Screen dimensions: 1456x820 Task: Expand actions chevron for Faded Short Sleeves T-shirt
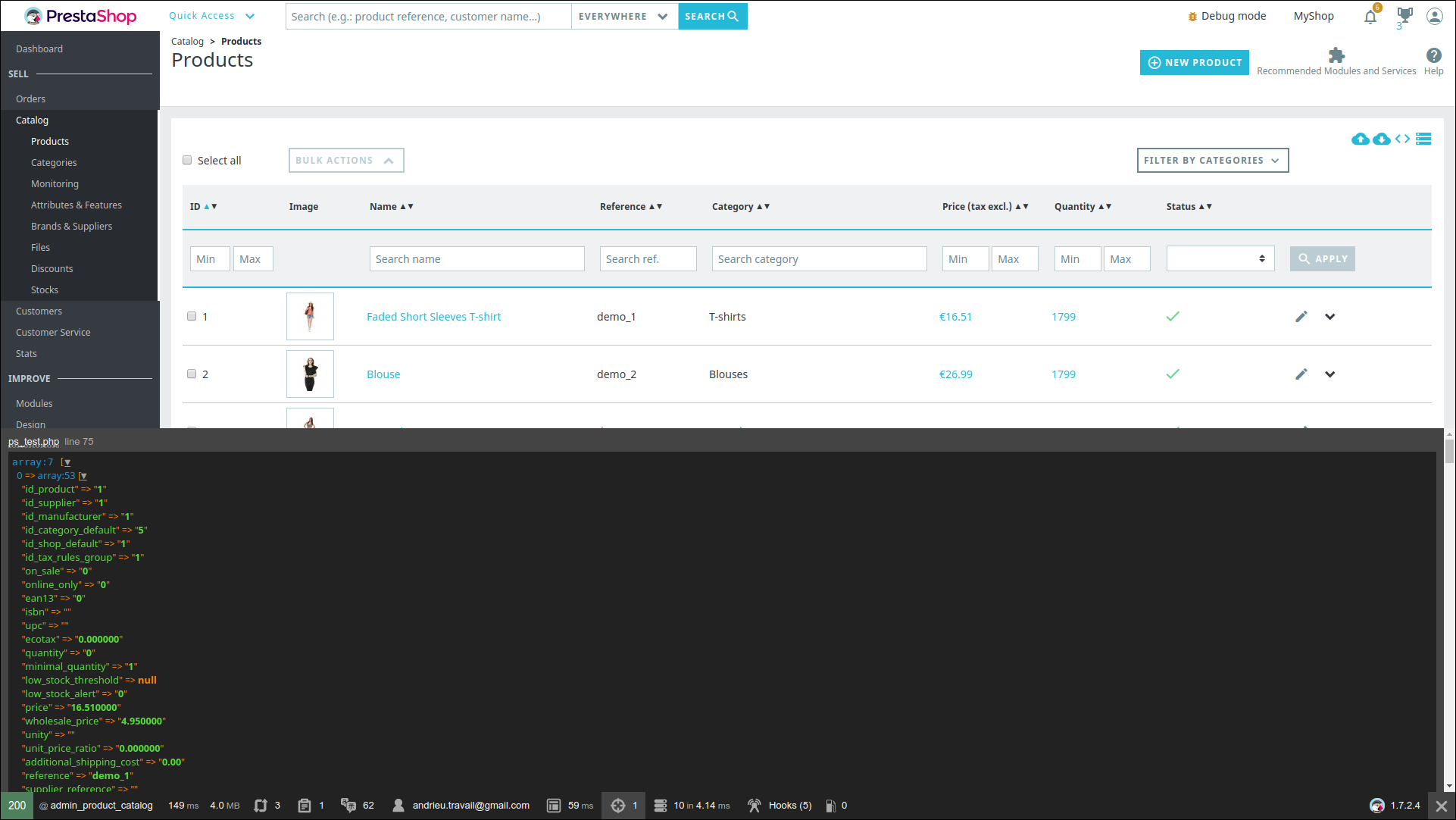tap(1329, 317)
